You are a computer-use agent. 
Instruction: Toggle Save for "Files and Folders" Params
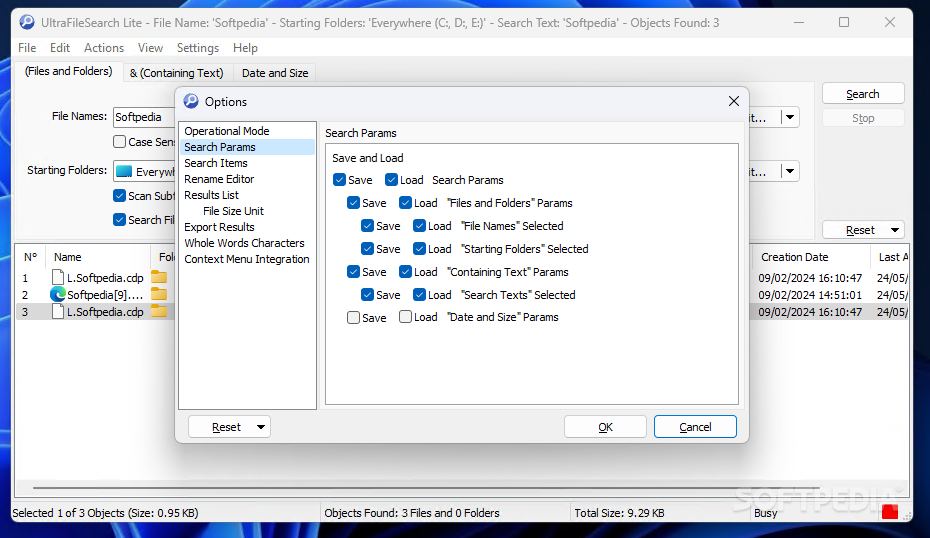353,203
